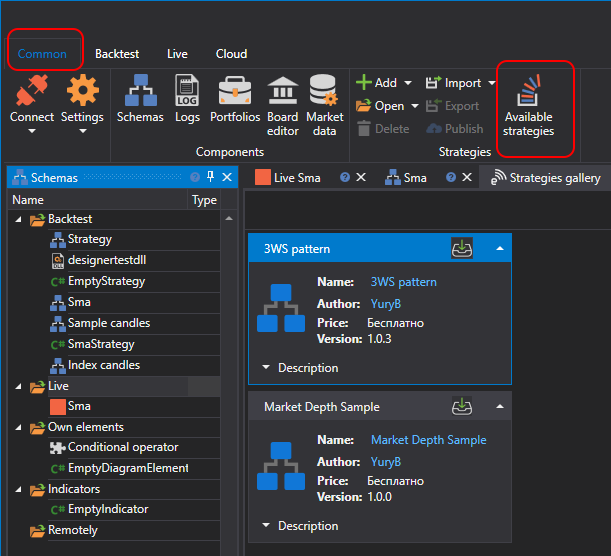Open the Market Depth Sample name link
The height and width of the screenshot is (556, 611).
tap(429, 440)
